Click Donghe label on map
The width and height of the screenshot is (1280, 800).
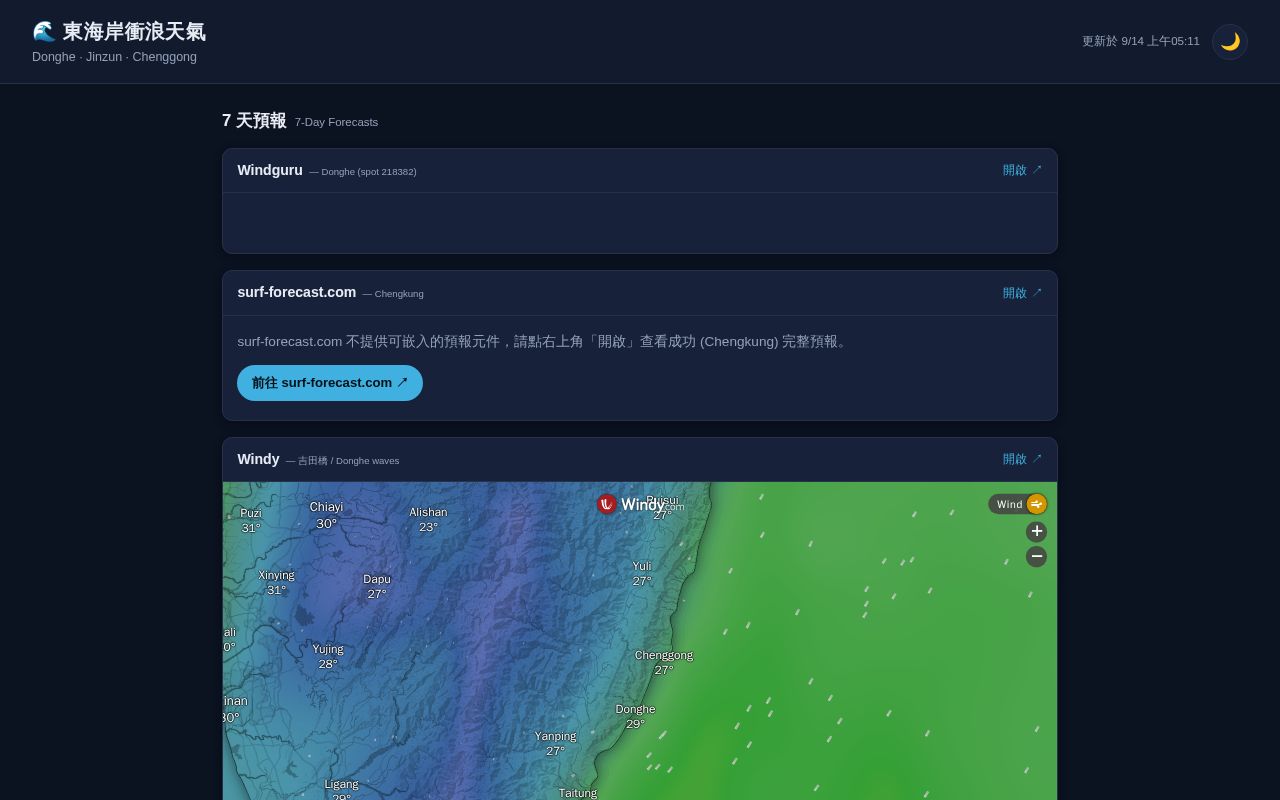click(x=635, y=710)
